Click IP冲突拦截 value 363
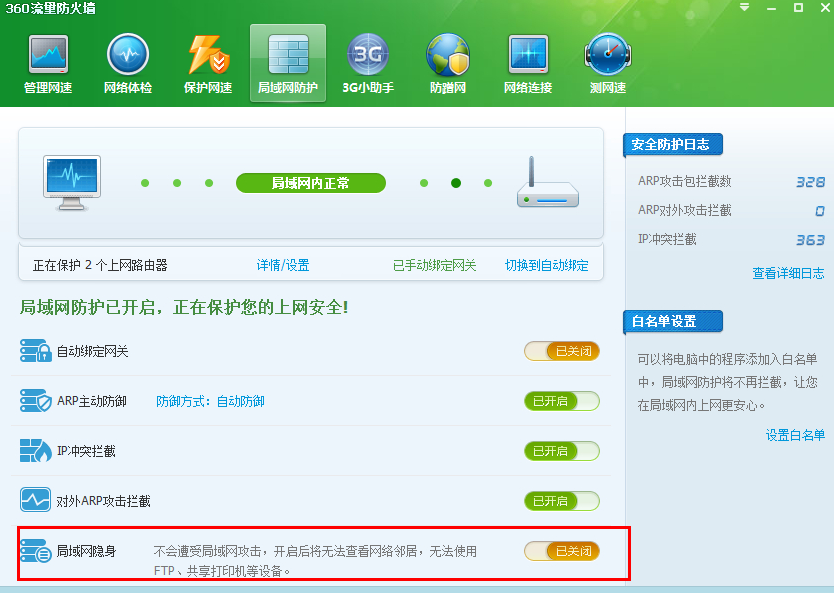 (x=810, y=240)
